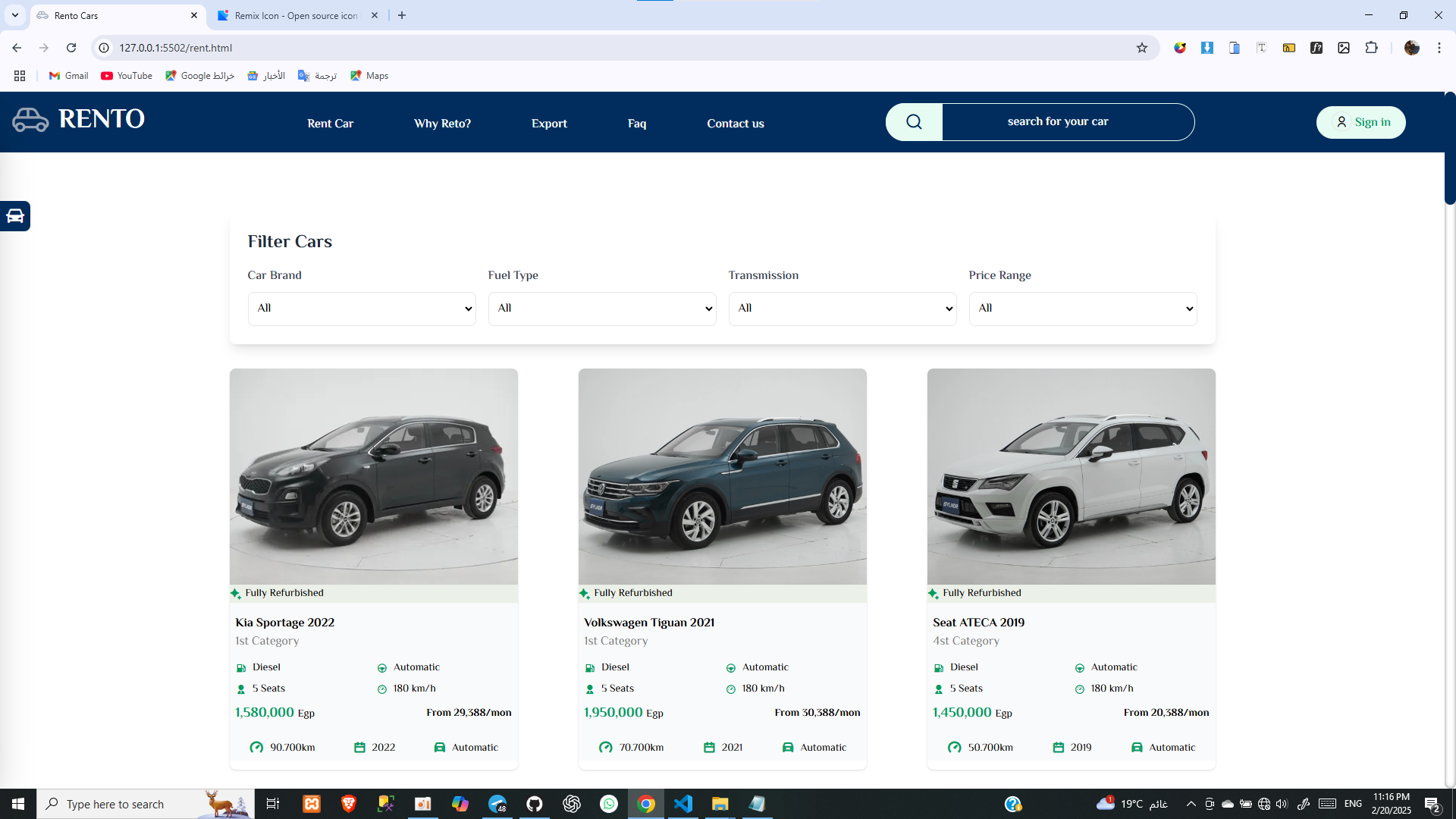Click the Seat ATECA 2019 title
Image resolution: width=1456 pixels, height=819 pixels.
978,623
